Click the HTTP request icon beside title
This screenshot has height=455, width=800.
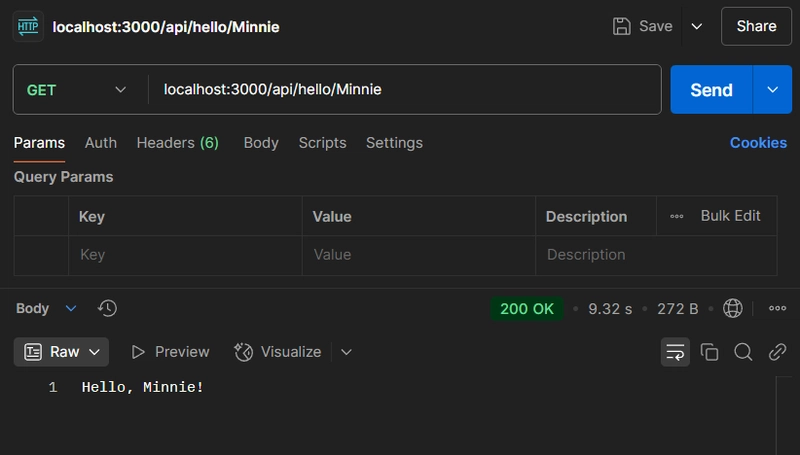[28, 26]
